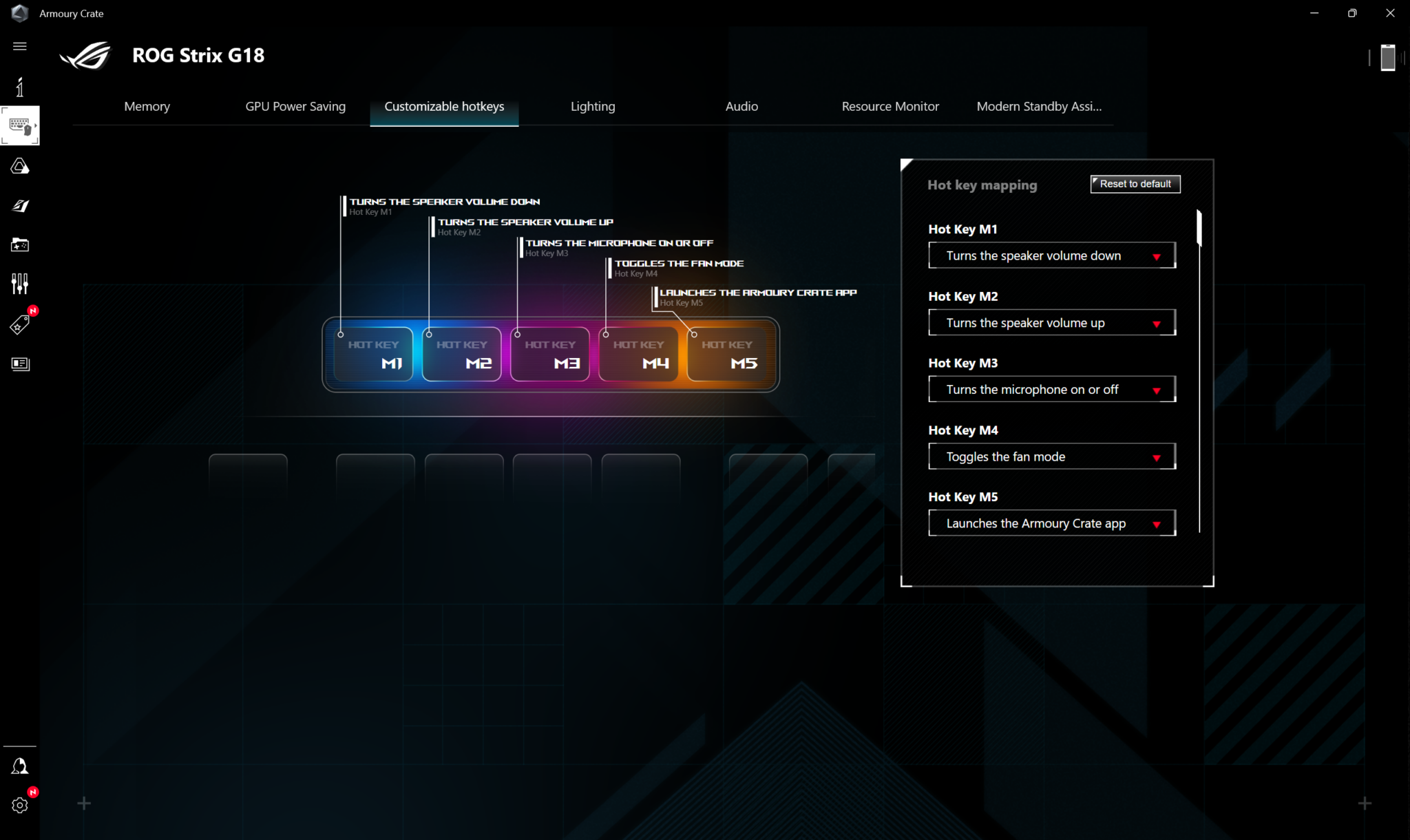Click the device battery icon top right
The image size is (1410, 840).
1387,58
